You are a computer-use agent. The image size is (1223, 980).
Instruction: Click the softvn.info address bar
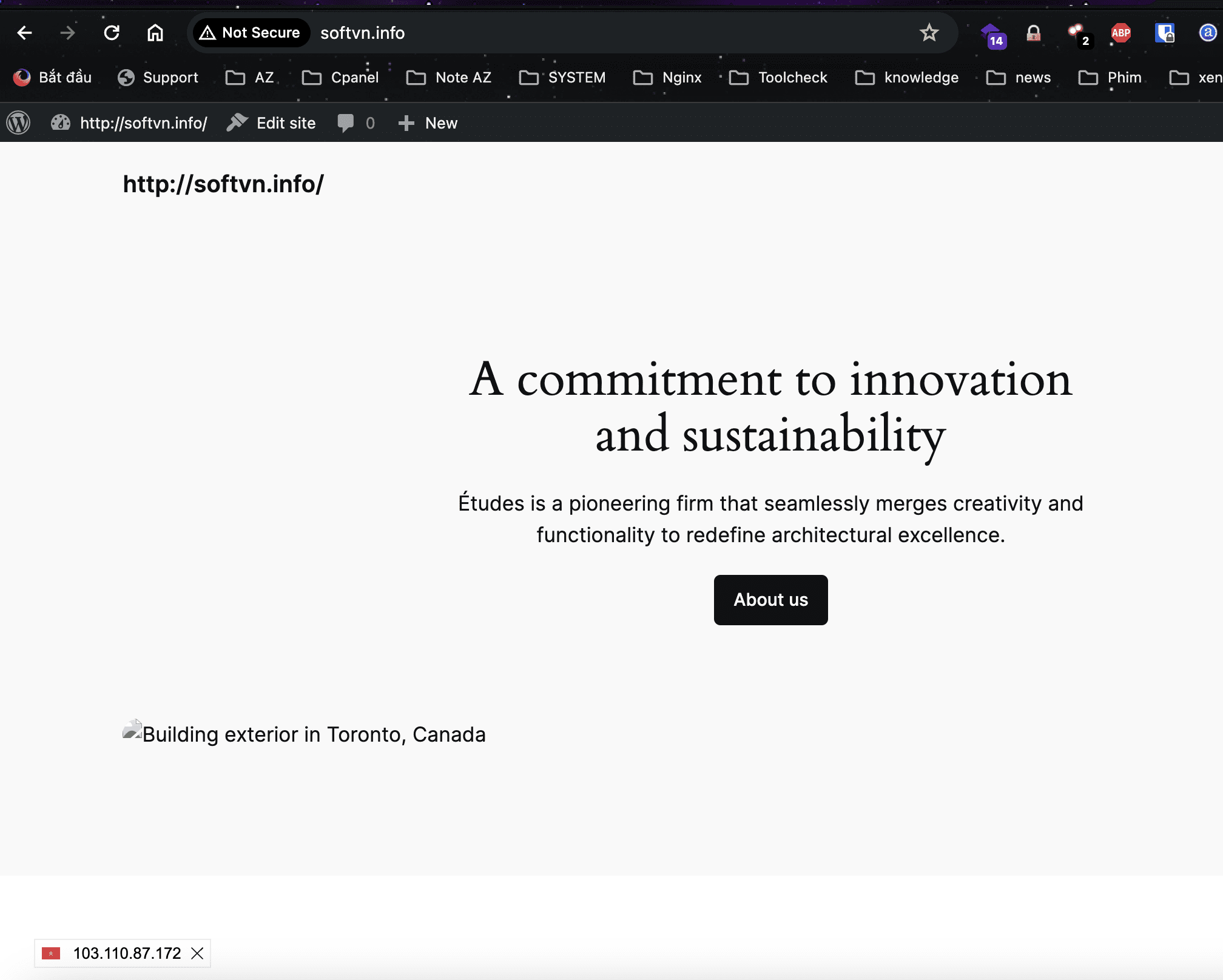546,33
